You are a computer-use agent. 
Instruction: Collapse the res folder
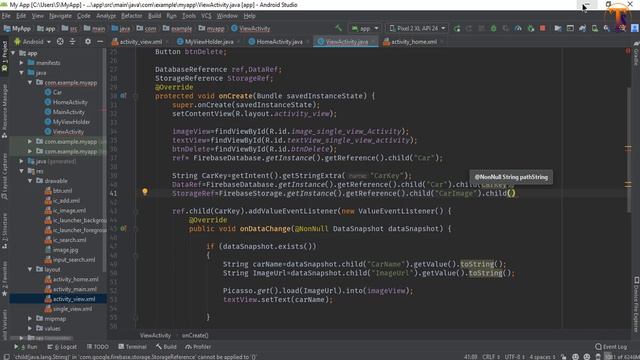pos(21,171)
